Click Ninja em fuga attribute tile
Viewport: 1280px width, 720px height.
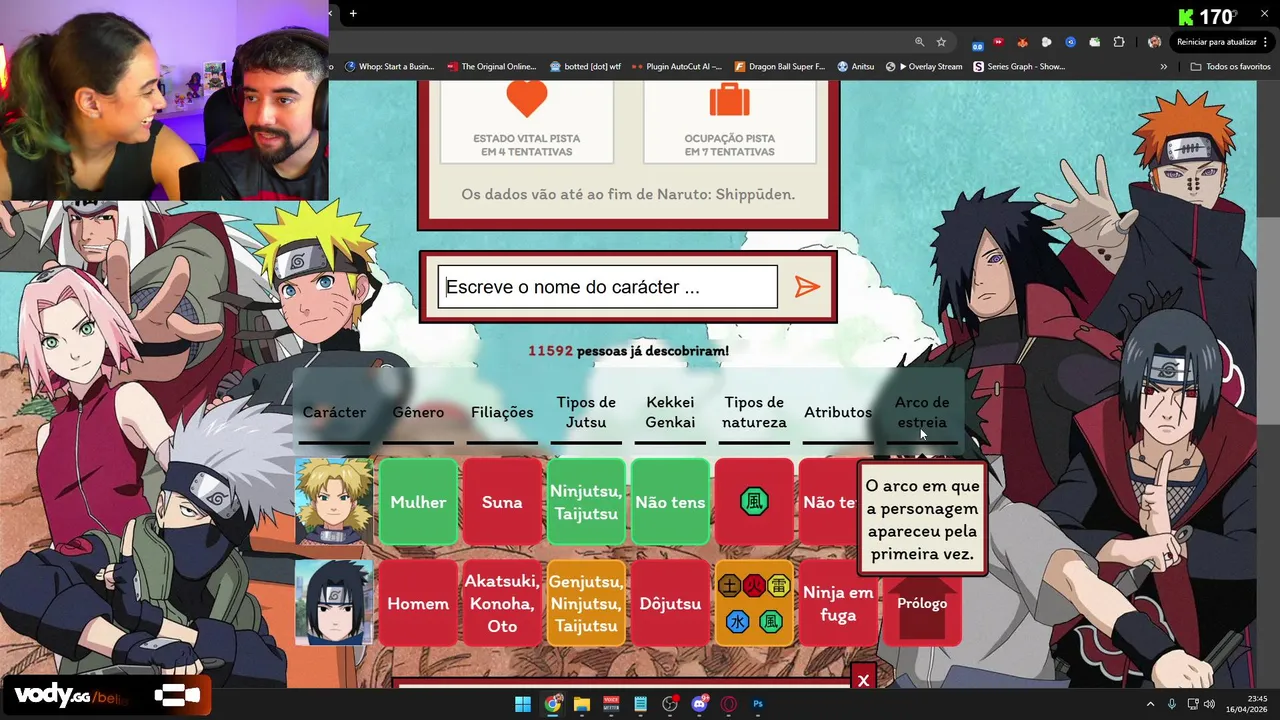[x=838, y=603]
